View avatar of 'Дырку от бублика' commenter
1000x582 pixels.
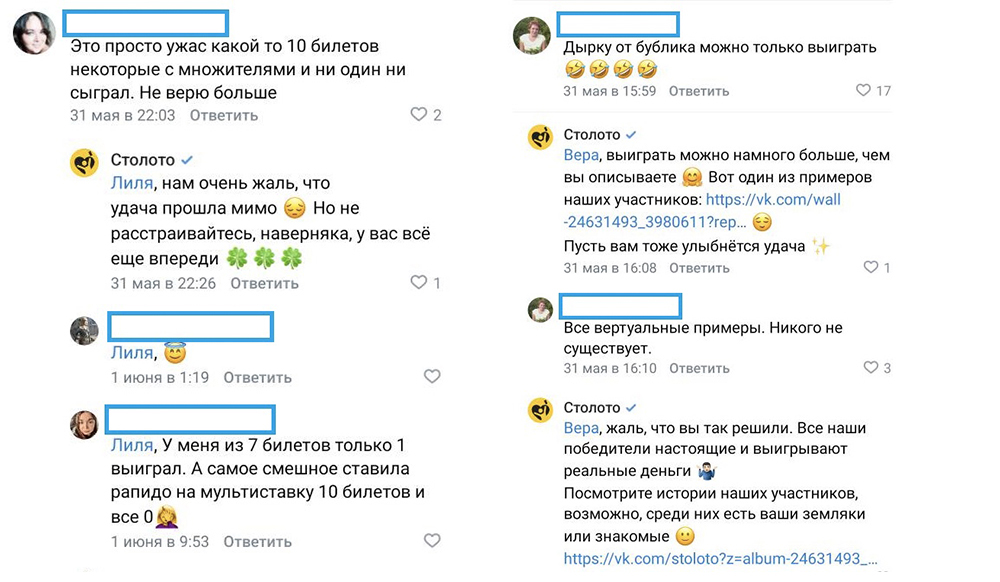(x=532, y=35)
